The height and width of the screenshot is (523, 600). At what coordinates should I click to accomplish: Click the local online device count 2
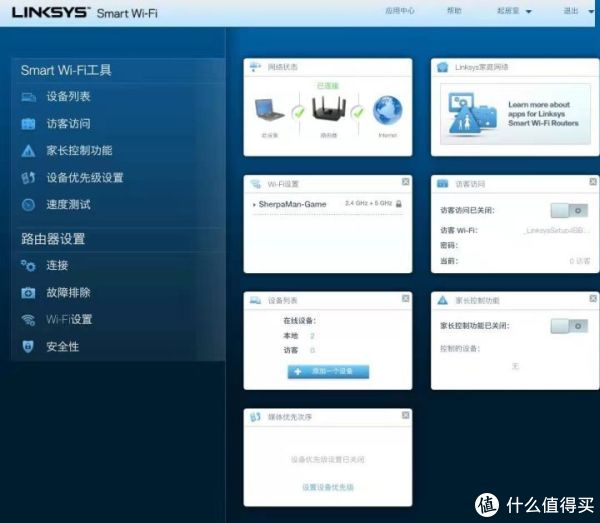pyautogui.click(x=312, y=336)
